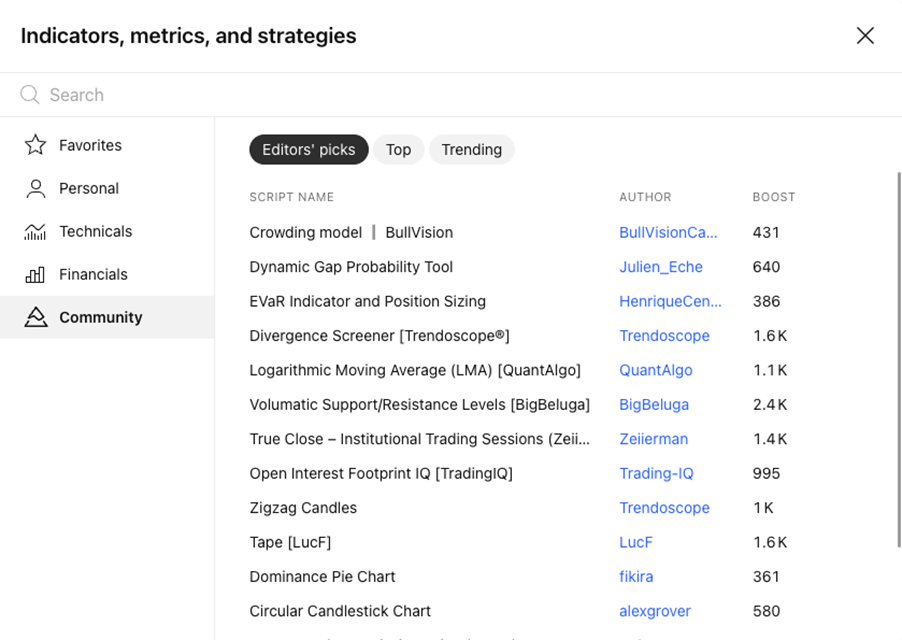Viewport: 902px width, 640px height.
Task: Open author alexgrover link
Action: pyautogui.click(x=655, y=611)
